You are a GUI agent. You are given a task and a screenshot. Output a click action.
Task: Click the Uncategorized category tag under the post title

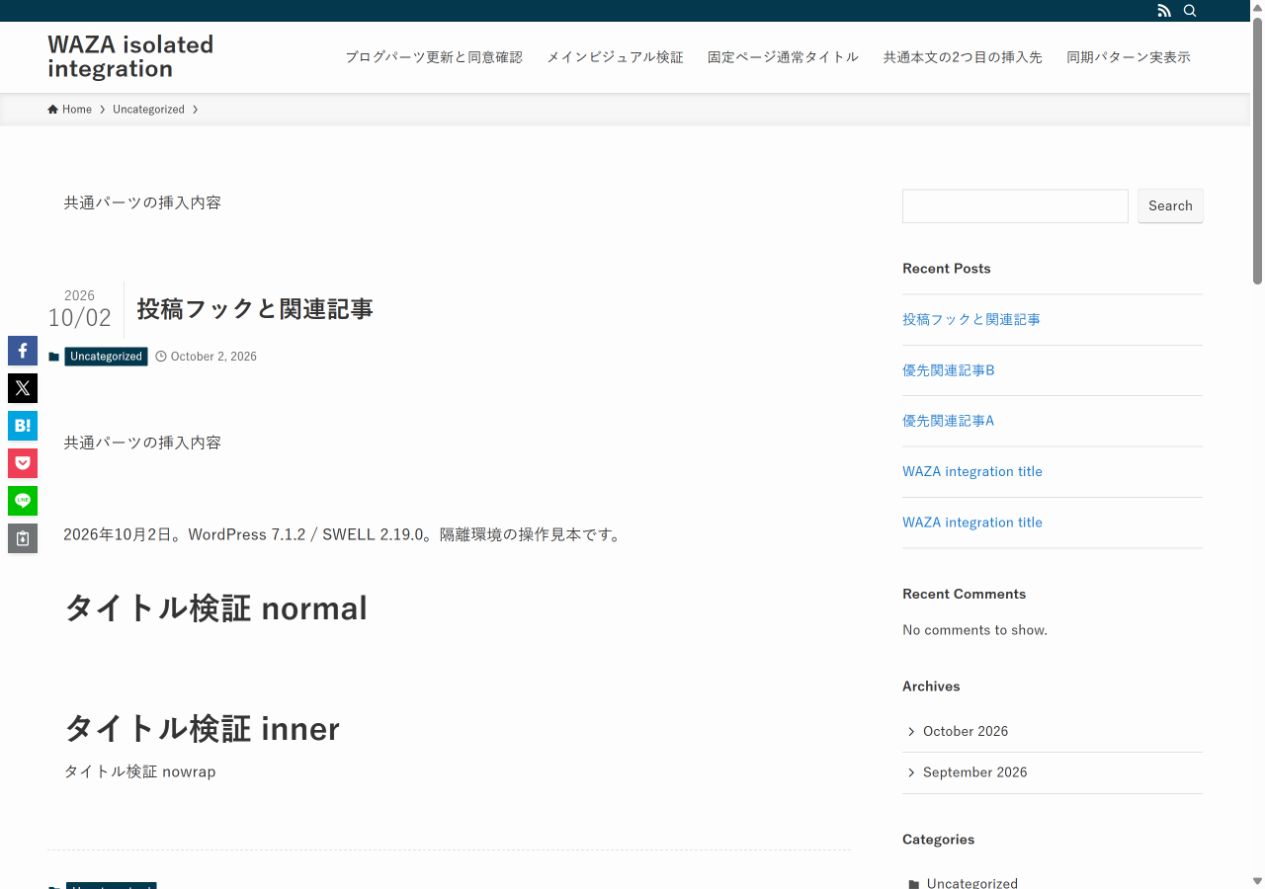[x=106, y=357]
